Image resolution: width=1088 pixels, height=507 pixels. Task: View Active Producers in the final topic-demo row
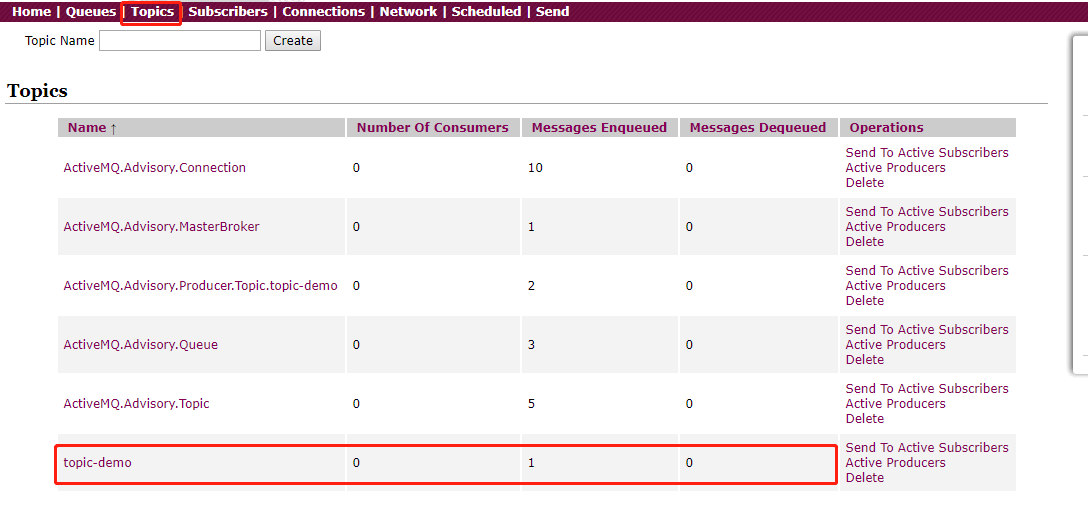point(896,463)
